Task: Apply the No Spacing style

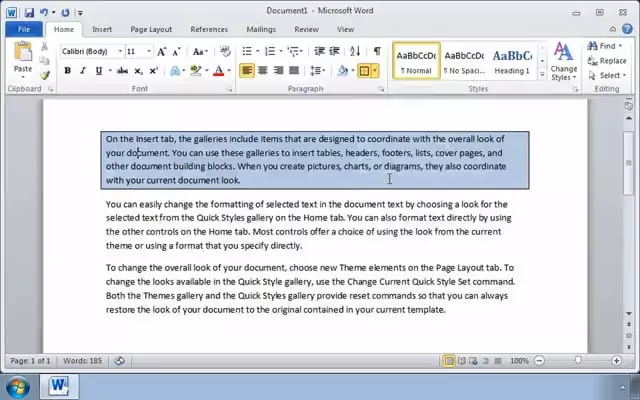Action: click(x=464, y=61)
